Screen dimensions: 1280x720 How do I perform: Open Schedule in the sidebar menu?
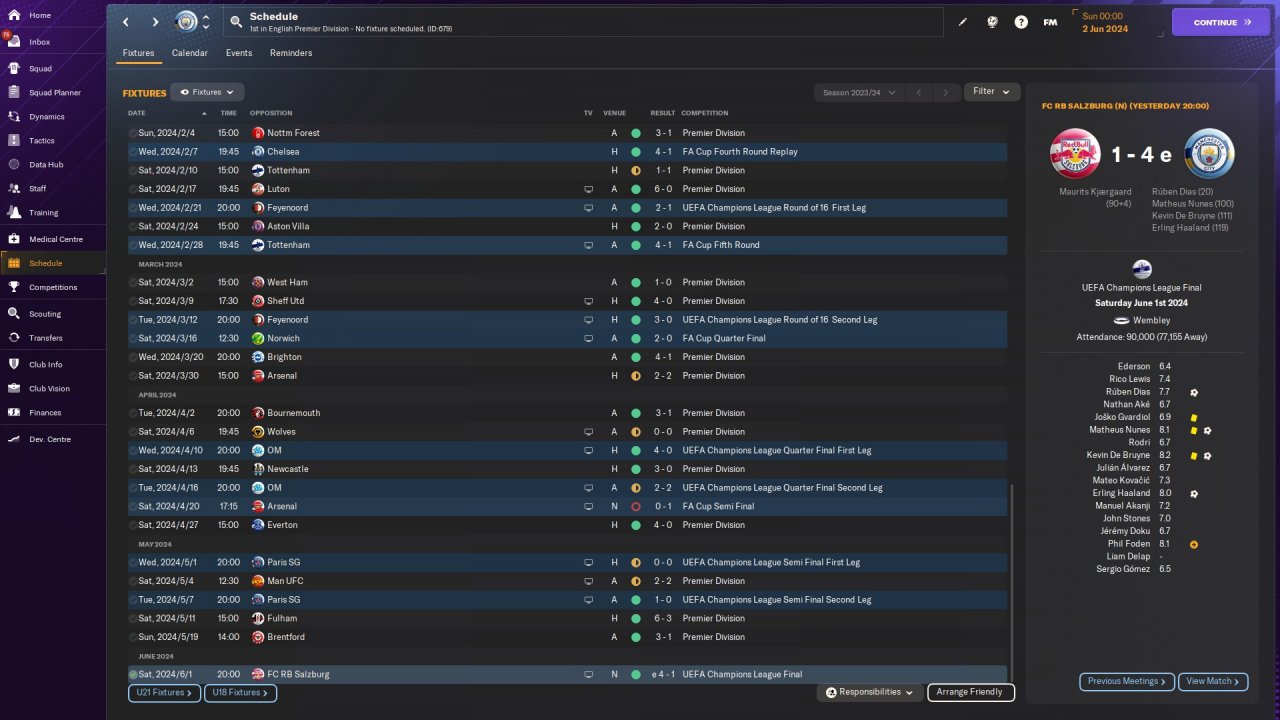click(53, 263)
